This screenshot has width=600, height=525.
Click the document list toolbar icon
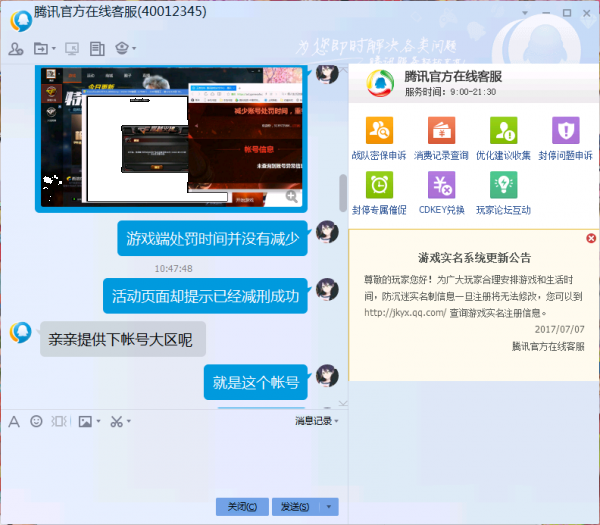tap(97, 49)
